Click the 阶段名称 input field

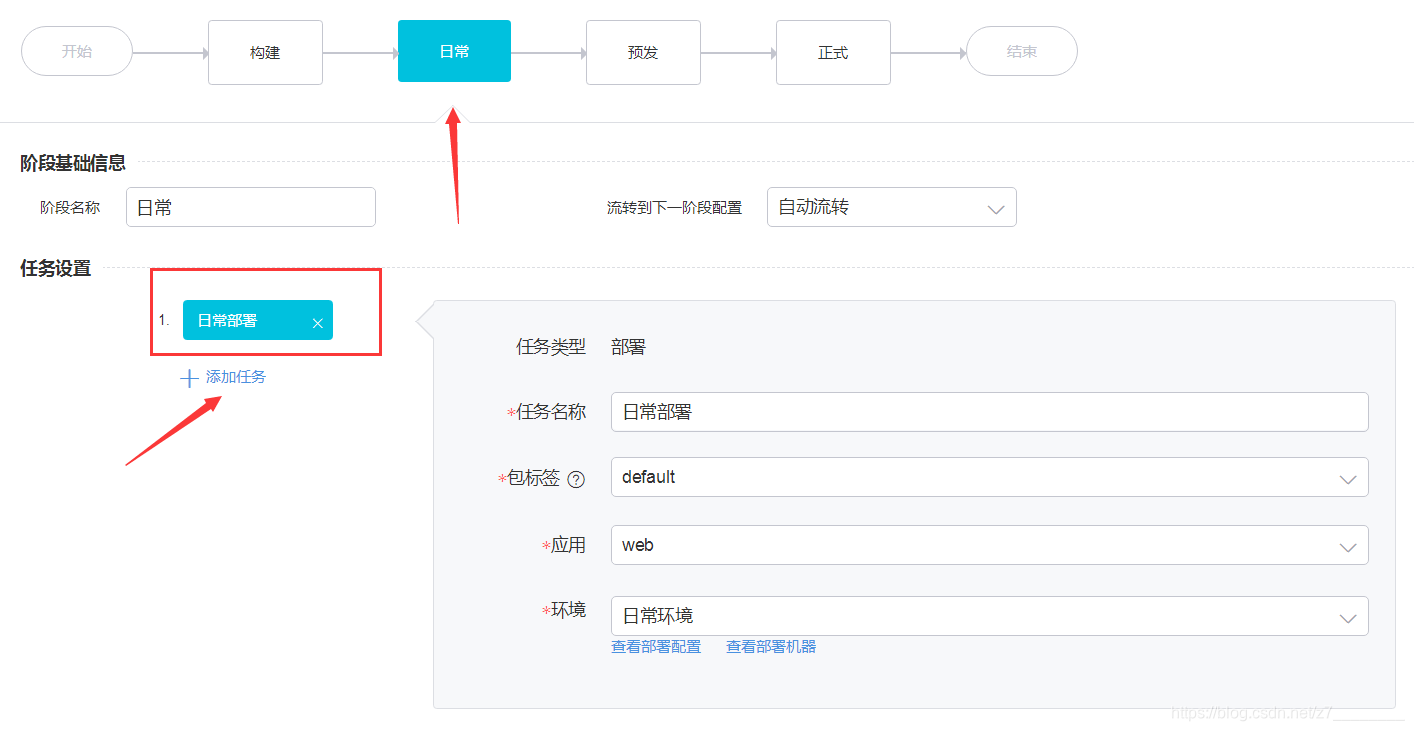click(251, 207)
